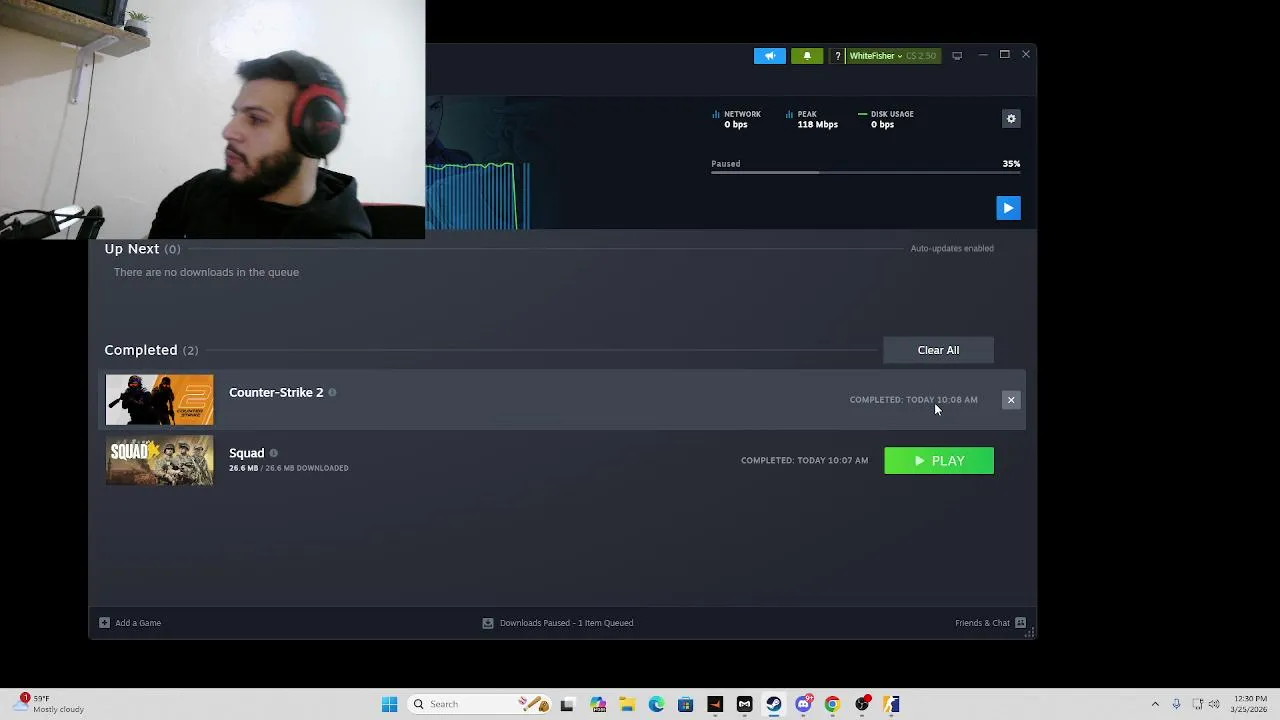Open Task View in the taskbar
This screenshot has height=720, width=1280.
click(x=567, y=704)
